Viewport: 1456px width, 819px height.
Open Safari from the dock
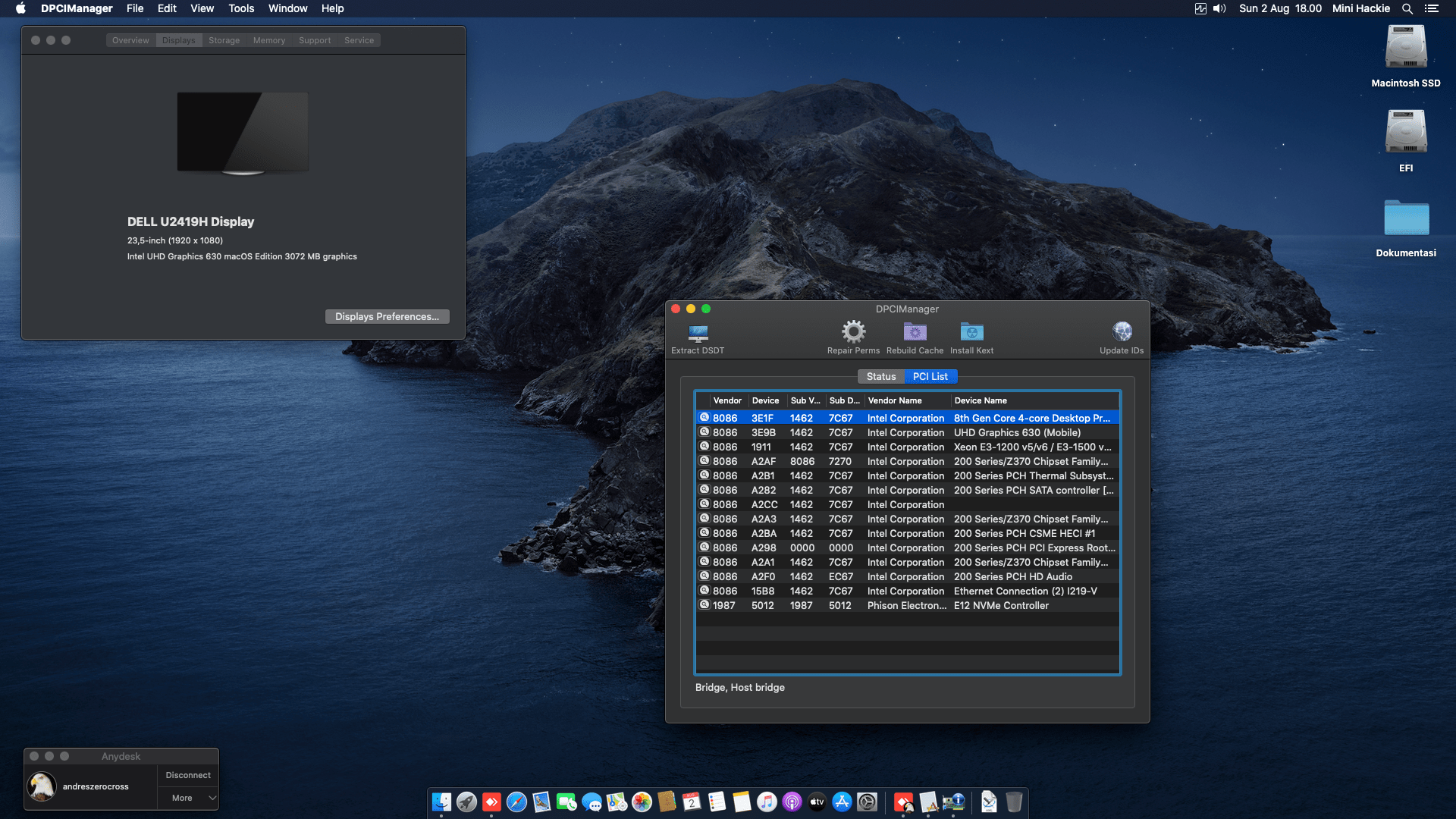(516, 802)
